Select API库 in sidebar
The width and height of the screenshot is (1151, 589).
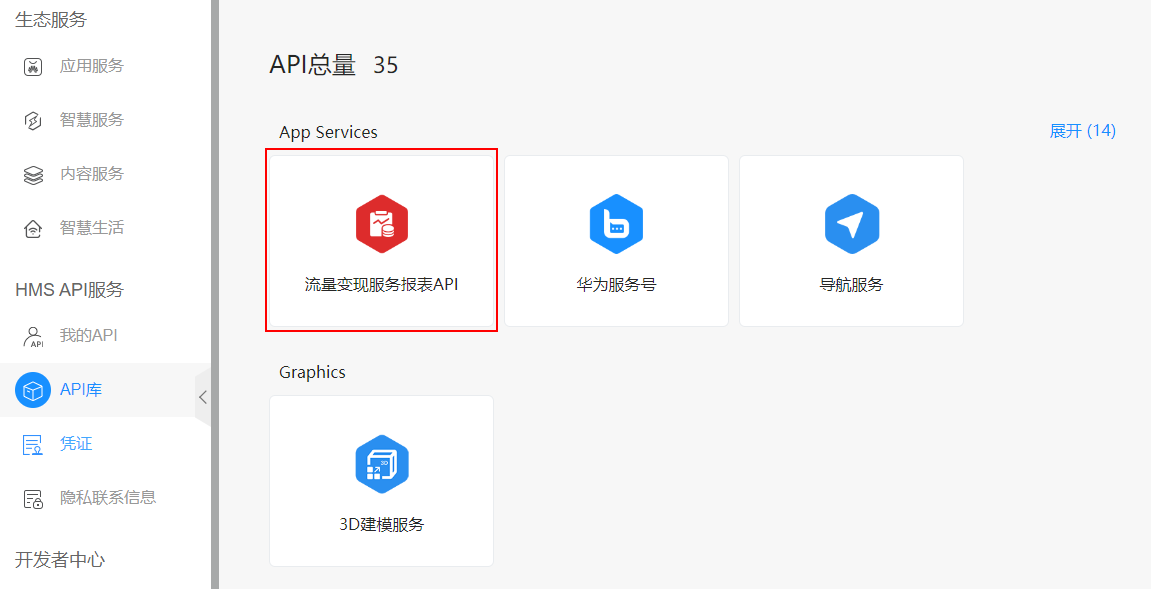tap(81, 389)
